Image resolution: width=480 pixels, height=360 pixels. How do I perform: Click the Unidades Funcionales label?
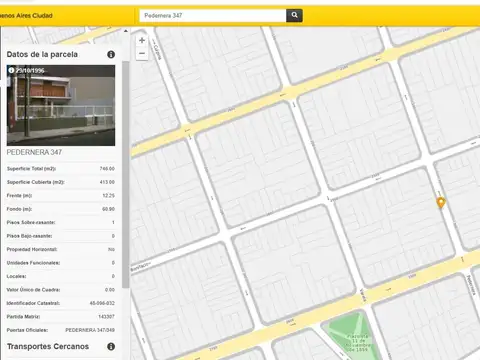point(33,263)
